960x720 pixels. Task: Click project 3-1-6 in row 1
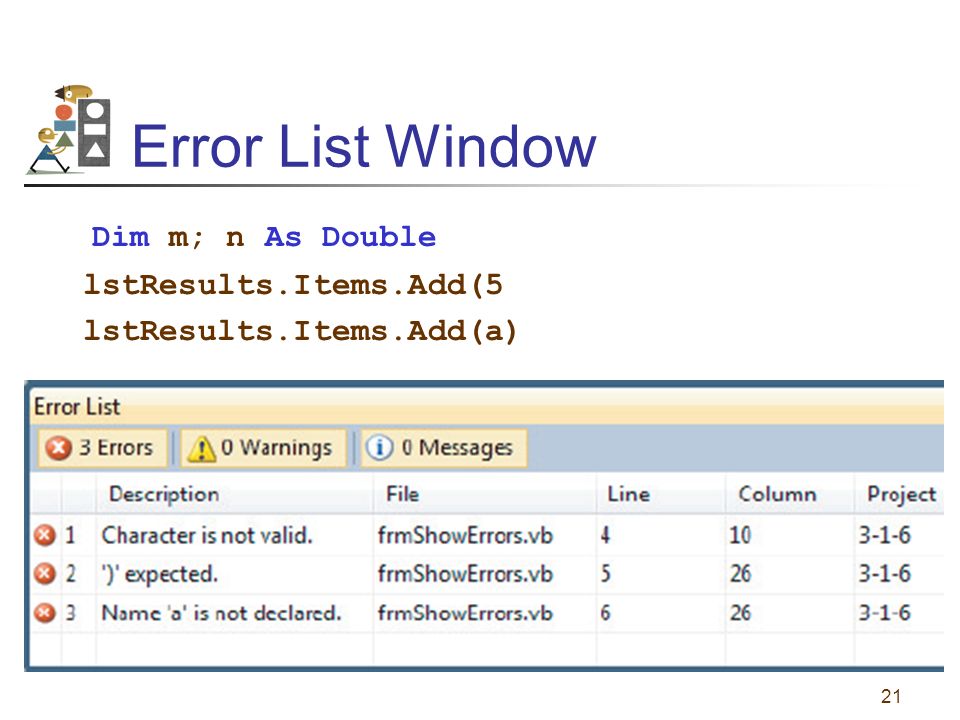point(884,535)
